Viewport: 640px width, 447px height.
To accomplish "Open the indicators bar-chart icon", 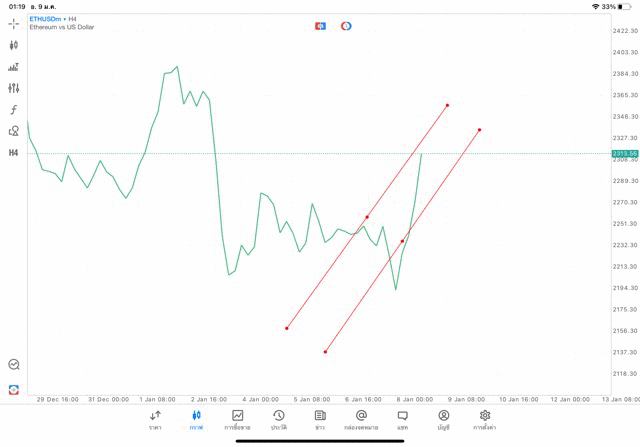I will 14,67.
